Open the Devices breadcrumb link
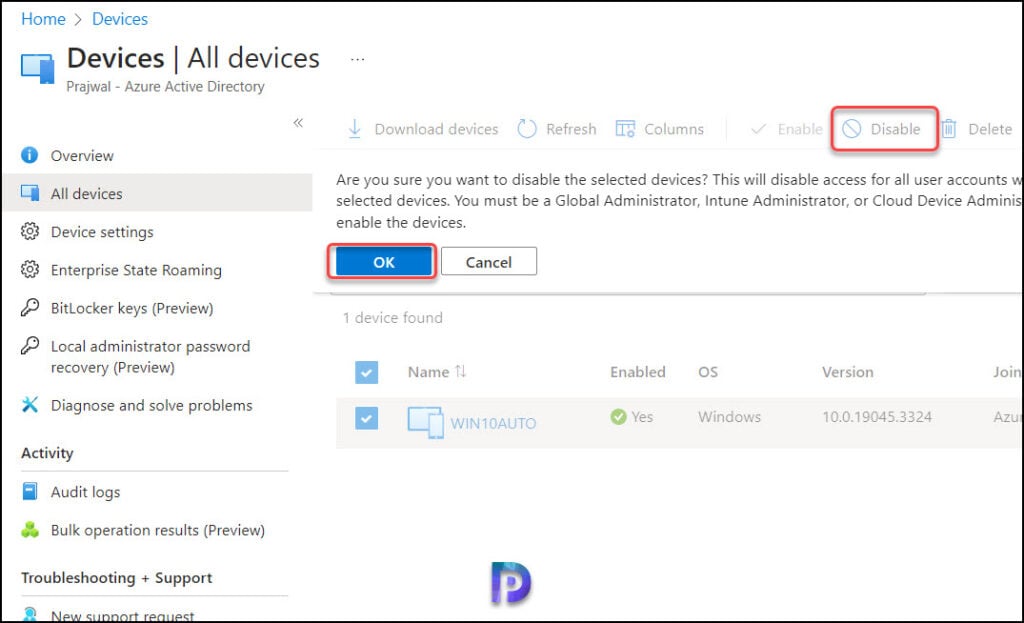 click(x=120, y=19)
